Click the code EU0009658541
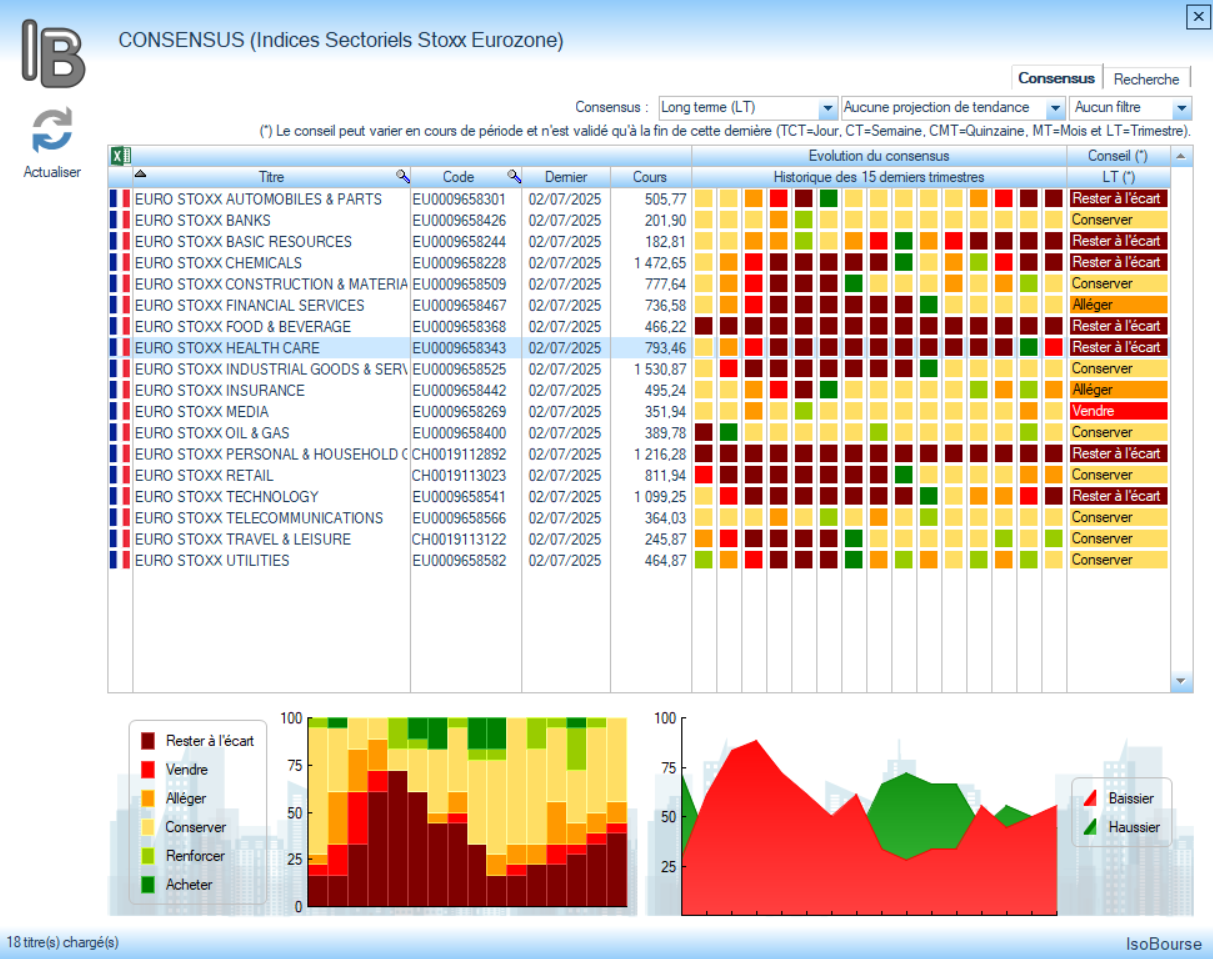 [459, 496]
